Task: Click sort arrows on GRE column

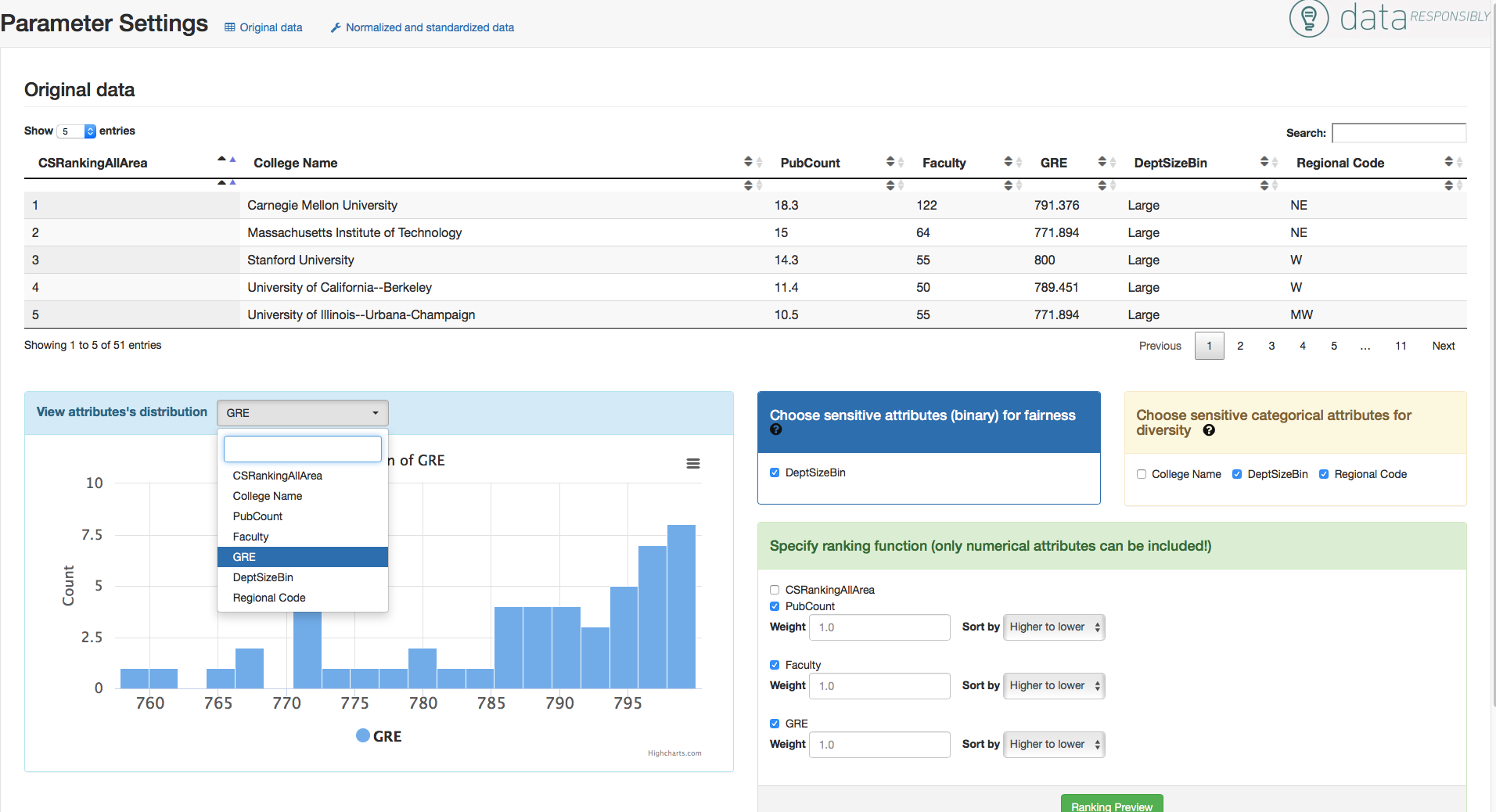Action: coord(1107,162)
